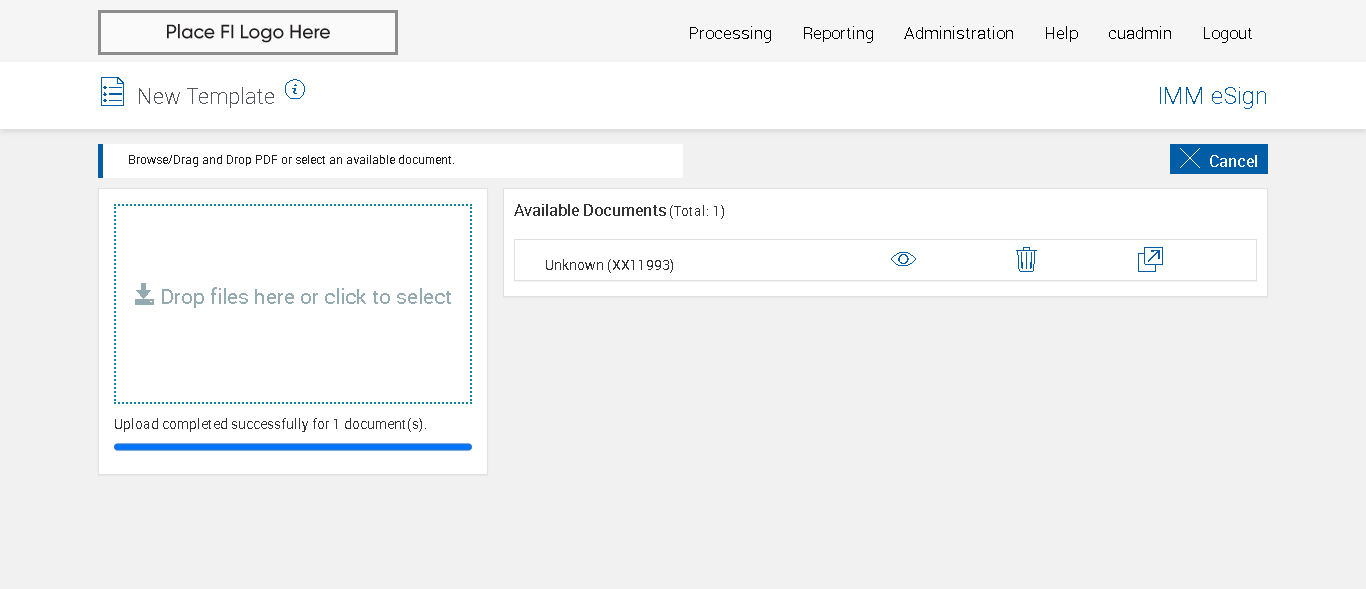Screen dimensions: 1366x589
Task: Delete the Unknown (XX11993) document via trash icon
Action: click(1026, 260)
